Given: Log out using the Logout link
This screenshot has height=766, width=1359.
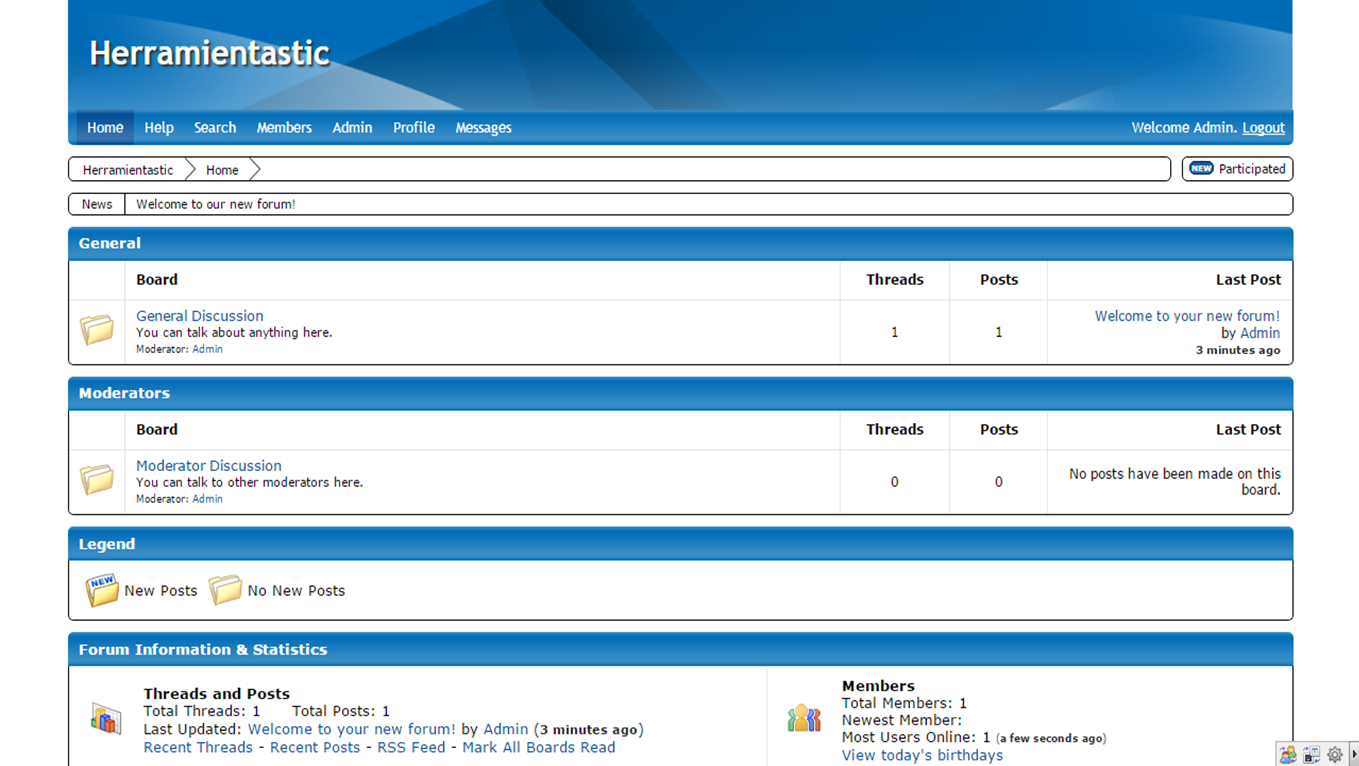Looking at the screenshot, I should pos(1263,128).
